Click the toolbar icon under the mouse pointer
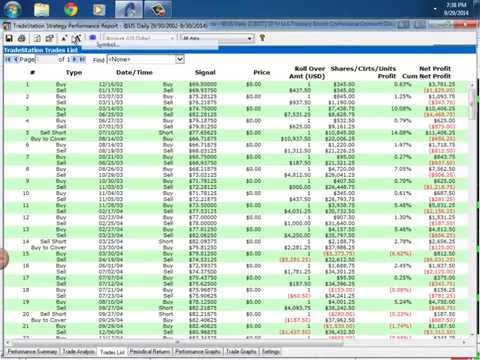Viewport: 480px width, 360px height. point(76,38)
